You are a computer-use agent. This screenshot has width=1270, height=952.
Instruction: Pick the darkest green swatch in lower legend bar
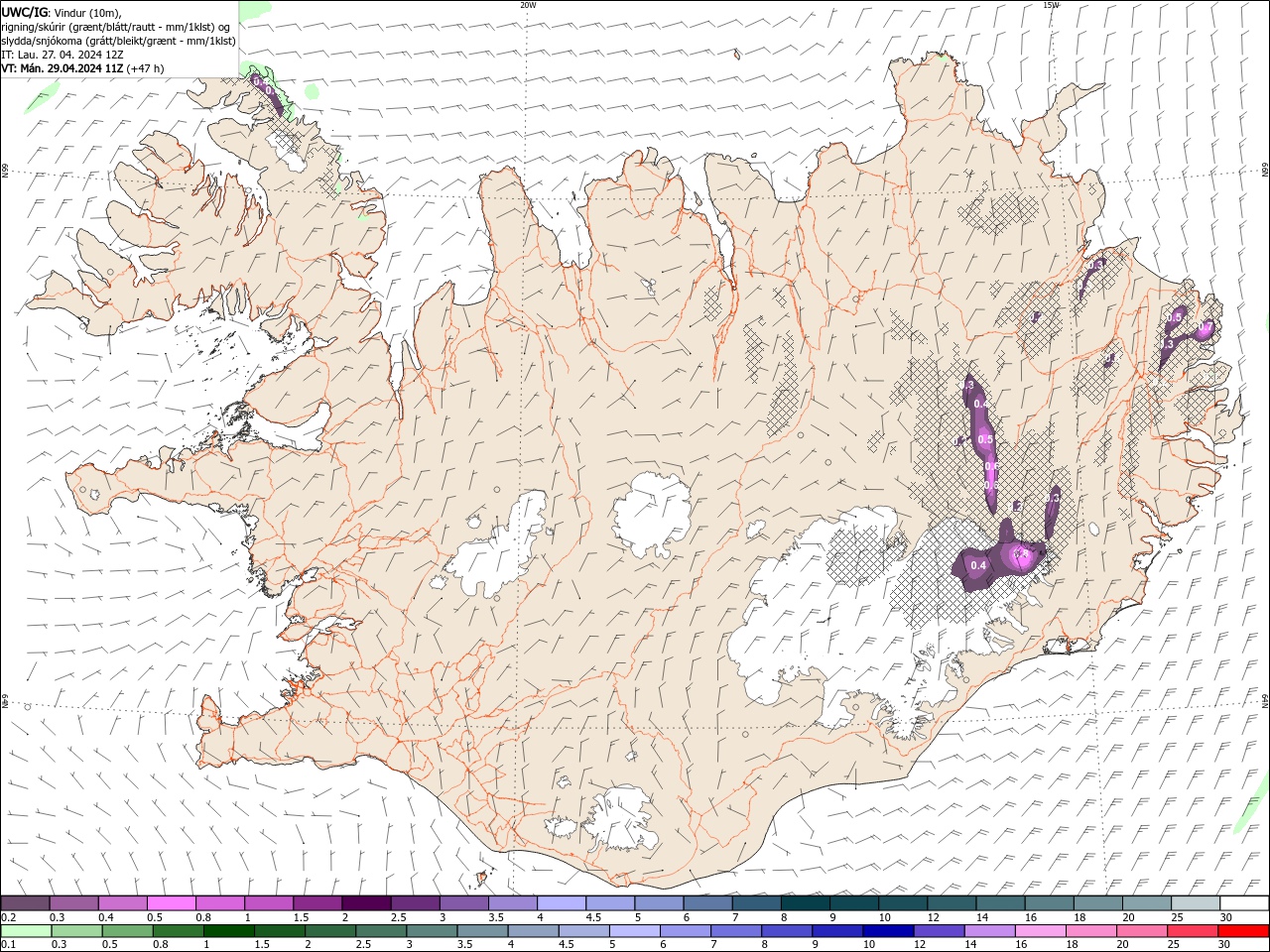coord(228,931)
